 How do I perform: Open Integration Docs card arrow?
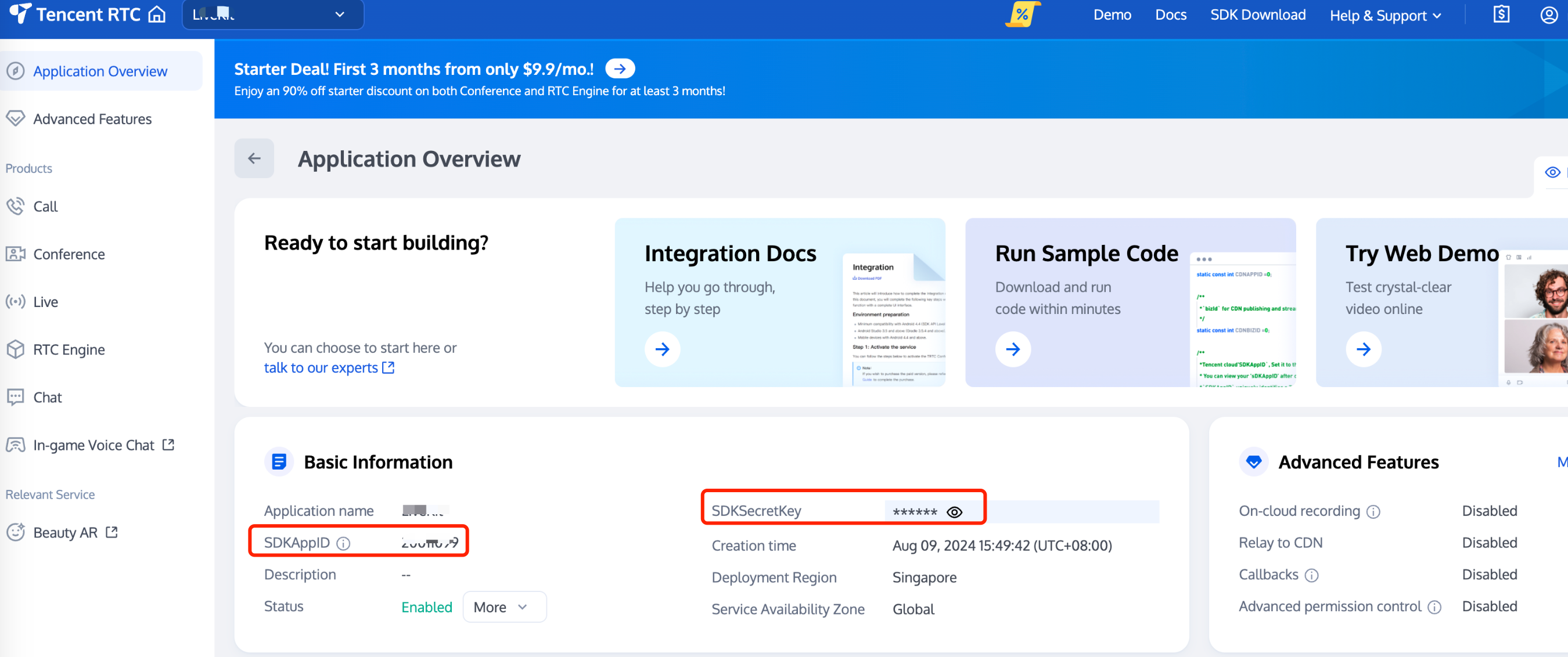click(662, 349)
